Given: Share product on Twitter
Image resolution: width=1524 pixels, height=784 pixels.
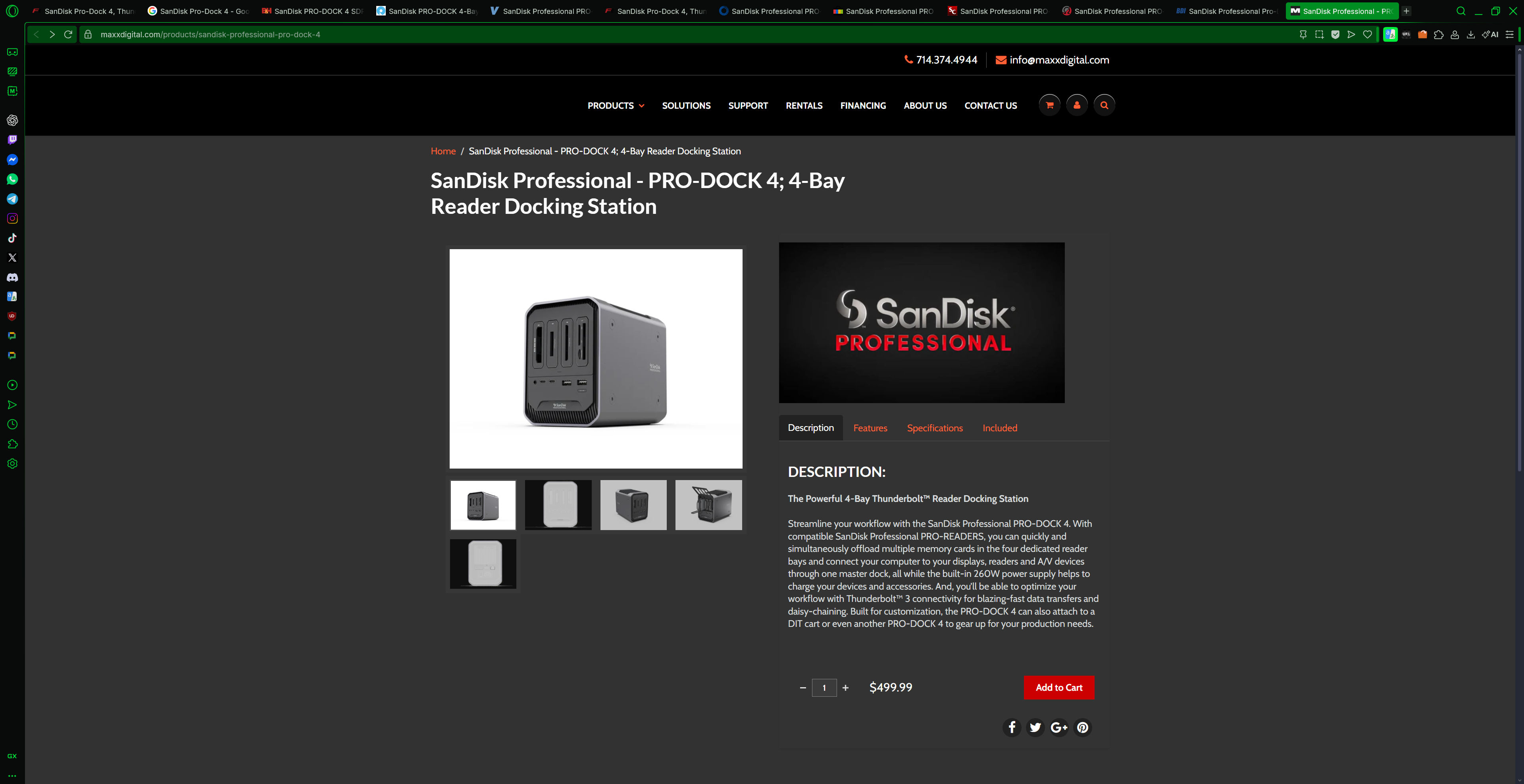Looking at the screenshot, I should pos(1035,727).
